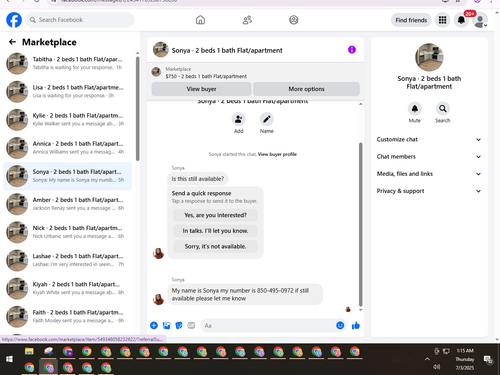Open Amber's conversation

tap(67, 204)
